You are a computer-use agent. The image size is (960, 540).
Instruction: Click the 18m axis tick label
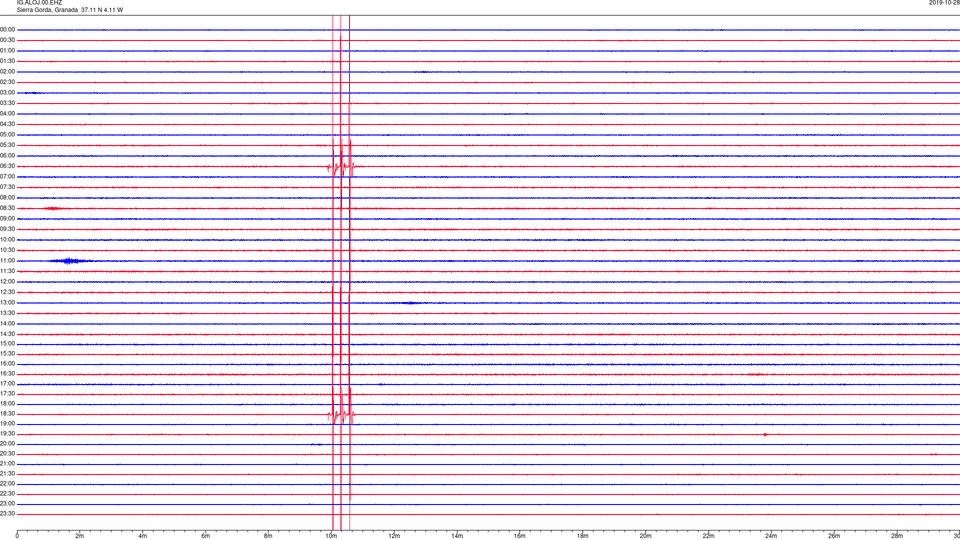582,536
